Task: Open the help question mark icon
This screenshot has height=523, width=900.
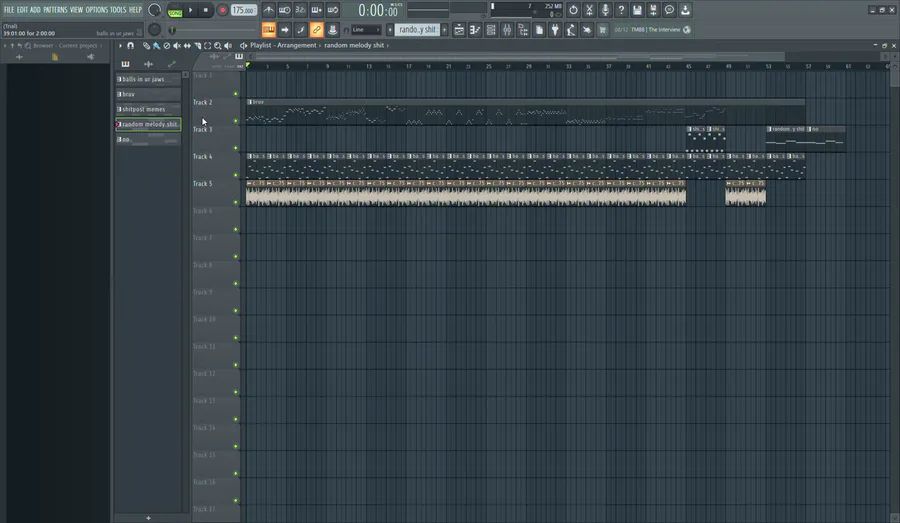Action: (621, 10)
